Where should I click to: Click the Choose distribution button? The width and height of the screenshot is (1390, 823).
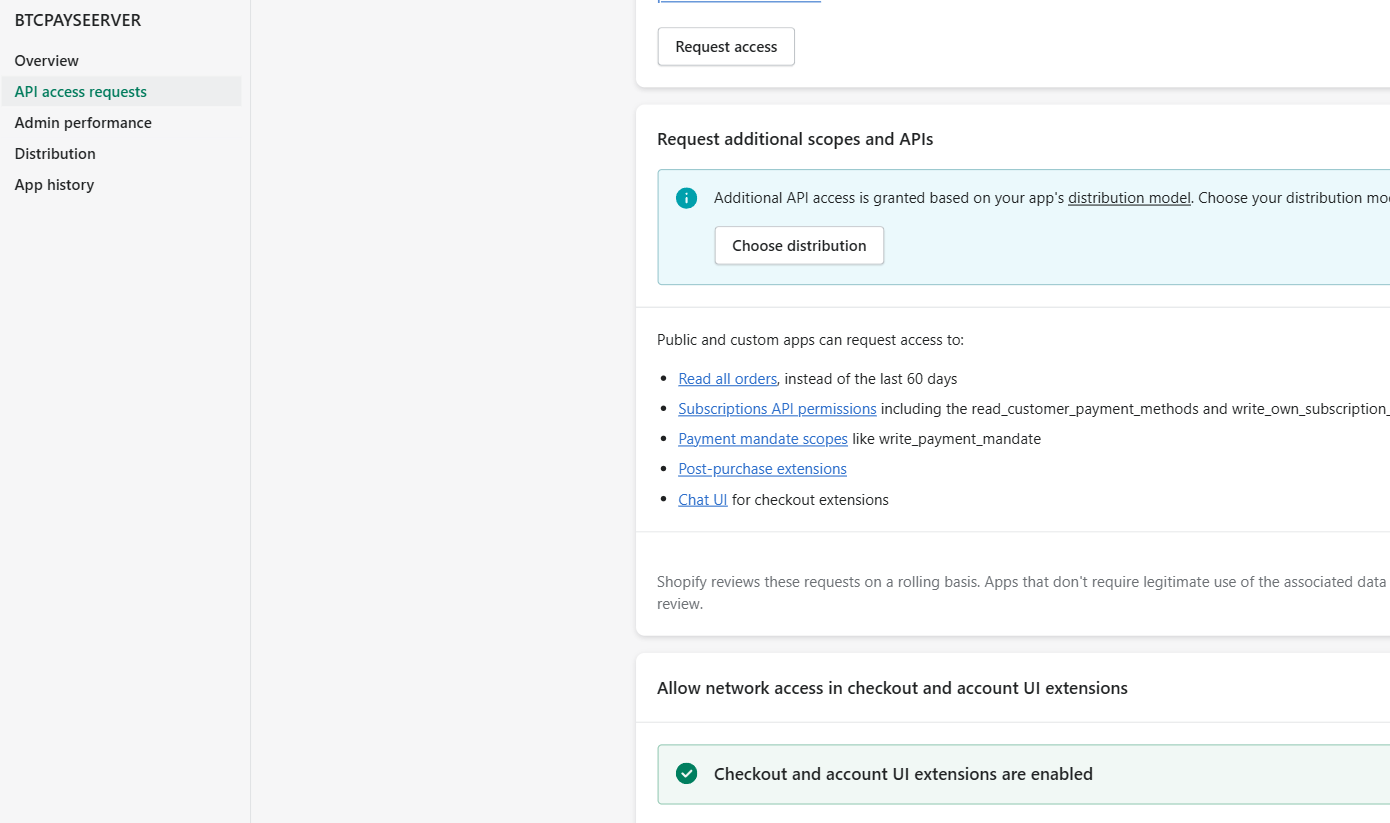[799, 246]
